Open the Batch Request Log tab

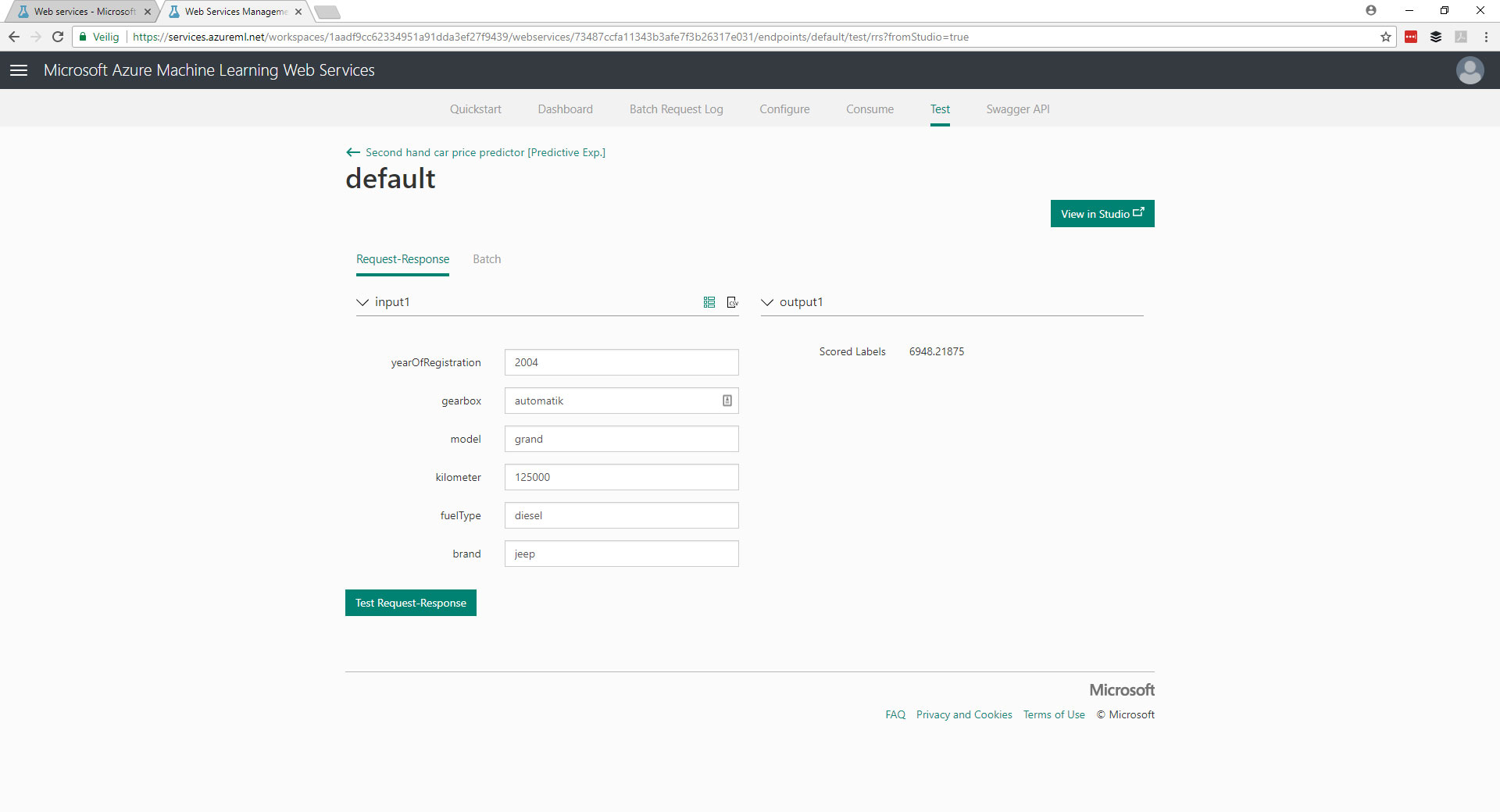pos(677,109)
